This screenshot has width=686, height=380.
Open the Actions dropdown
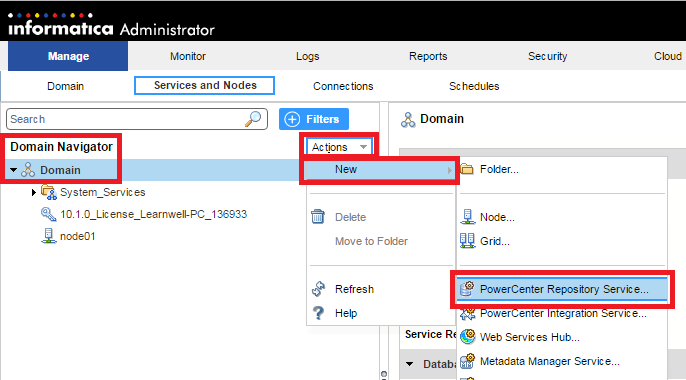[339, 147]
